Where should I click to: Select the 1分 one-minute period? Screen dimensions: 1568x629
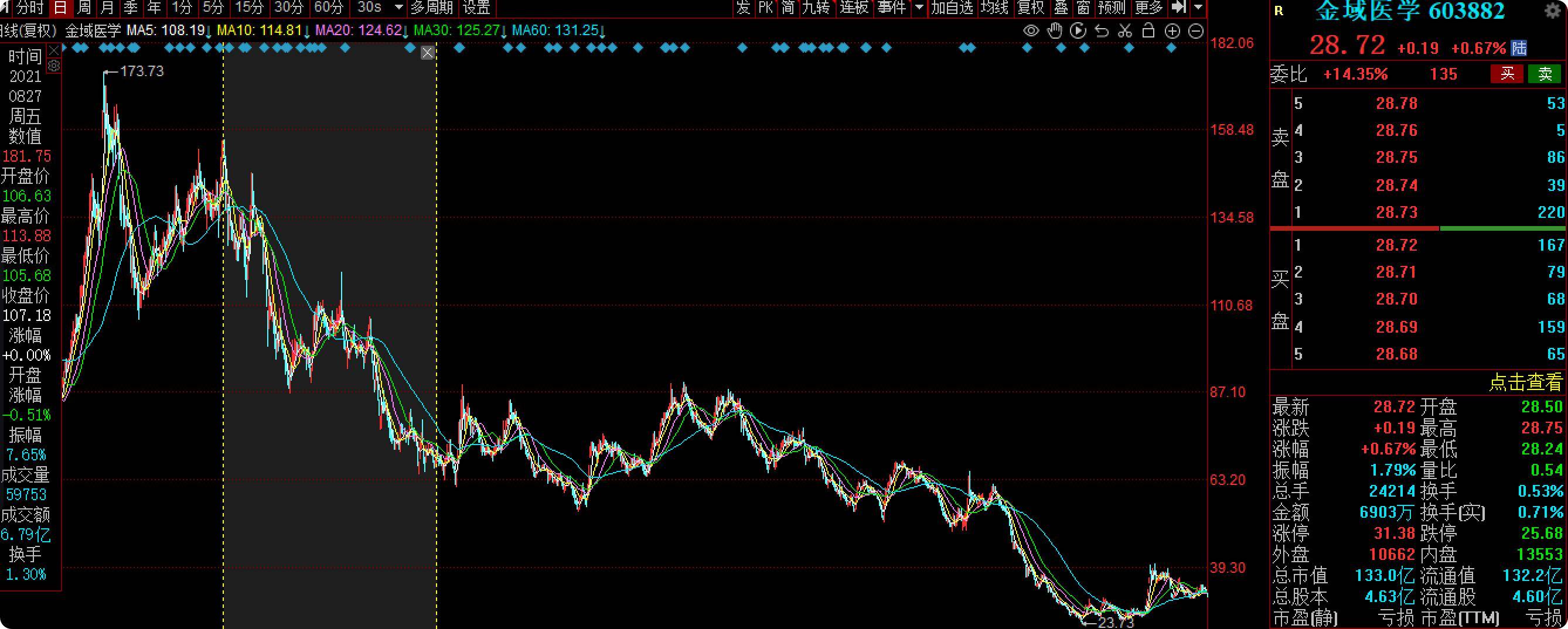coord(182,8)
